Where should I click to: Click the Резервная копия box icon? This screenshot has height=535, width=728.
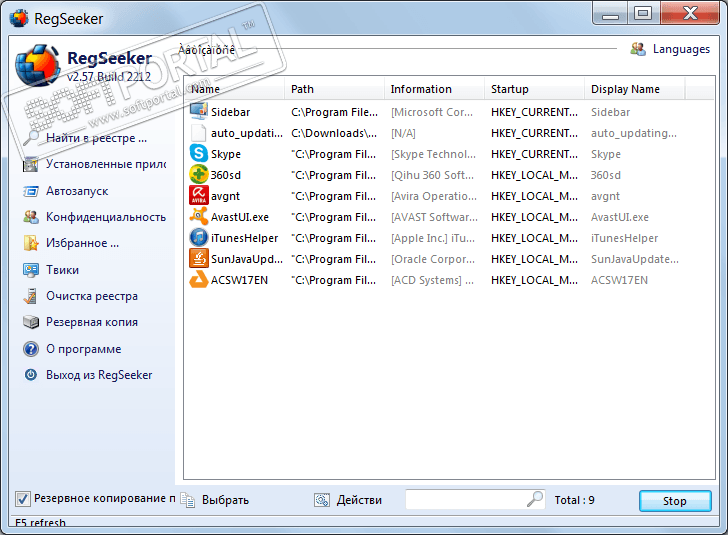coord(31,322)
